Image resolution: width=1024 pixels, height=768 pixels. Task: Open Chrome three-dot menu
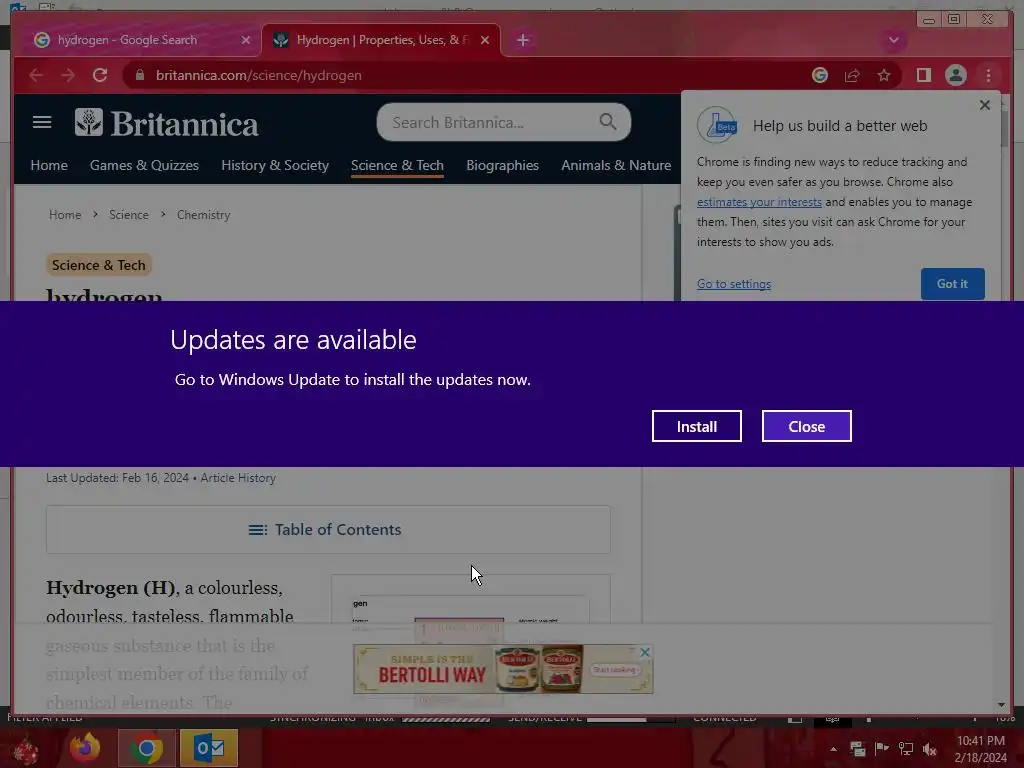point(988,75)
